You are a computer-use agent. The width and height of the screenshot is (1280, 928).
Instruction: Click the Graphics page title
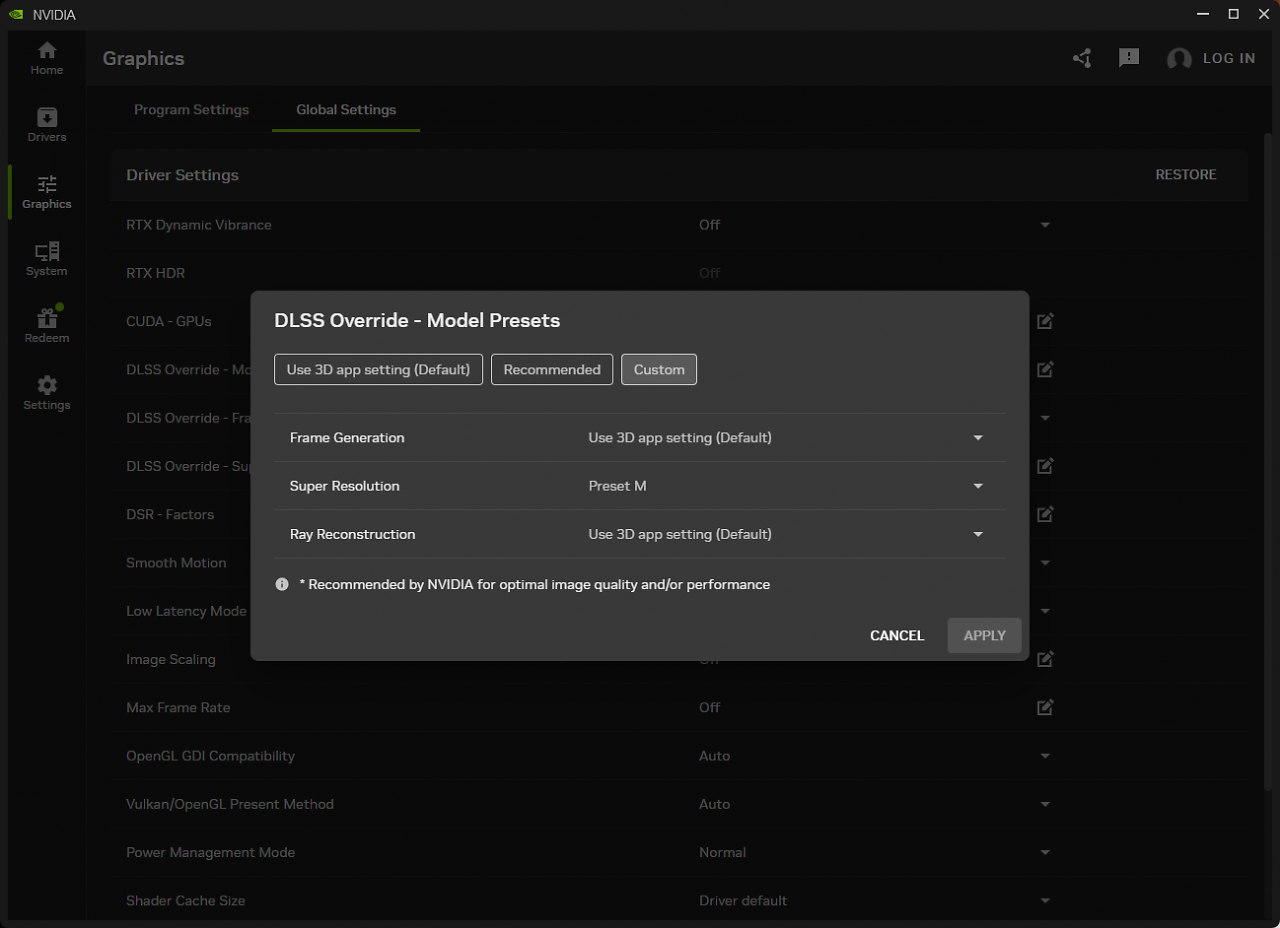pyautogui.click(x=143, y=58)
